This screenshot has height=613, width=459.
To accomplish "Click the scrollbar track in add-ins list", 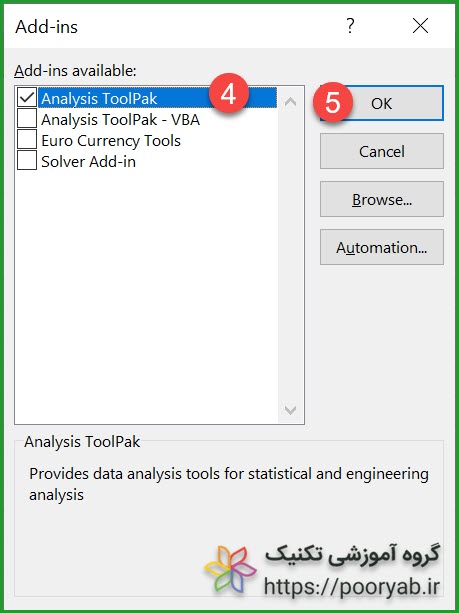I will pos(290,254).
